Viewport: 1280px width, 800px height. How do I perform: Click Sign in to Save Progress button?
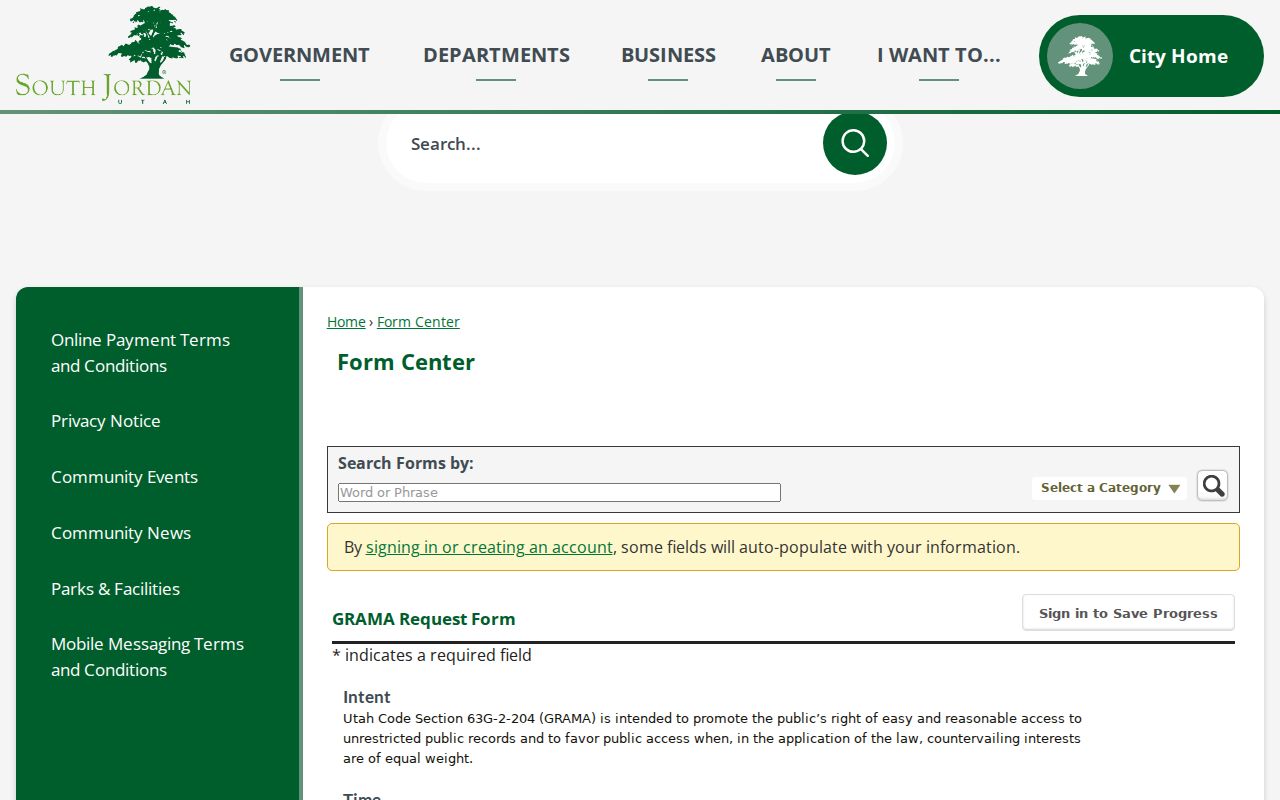[1128, 613]
